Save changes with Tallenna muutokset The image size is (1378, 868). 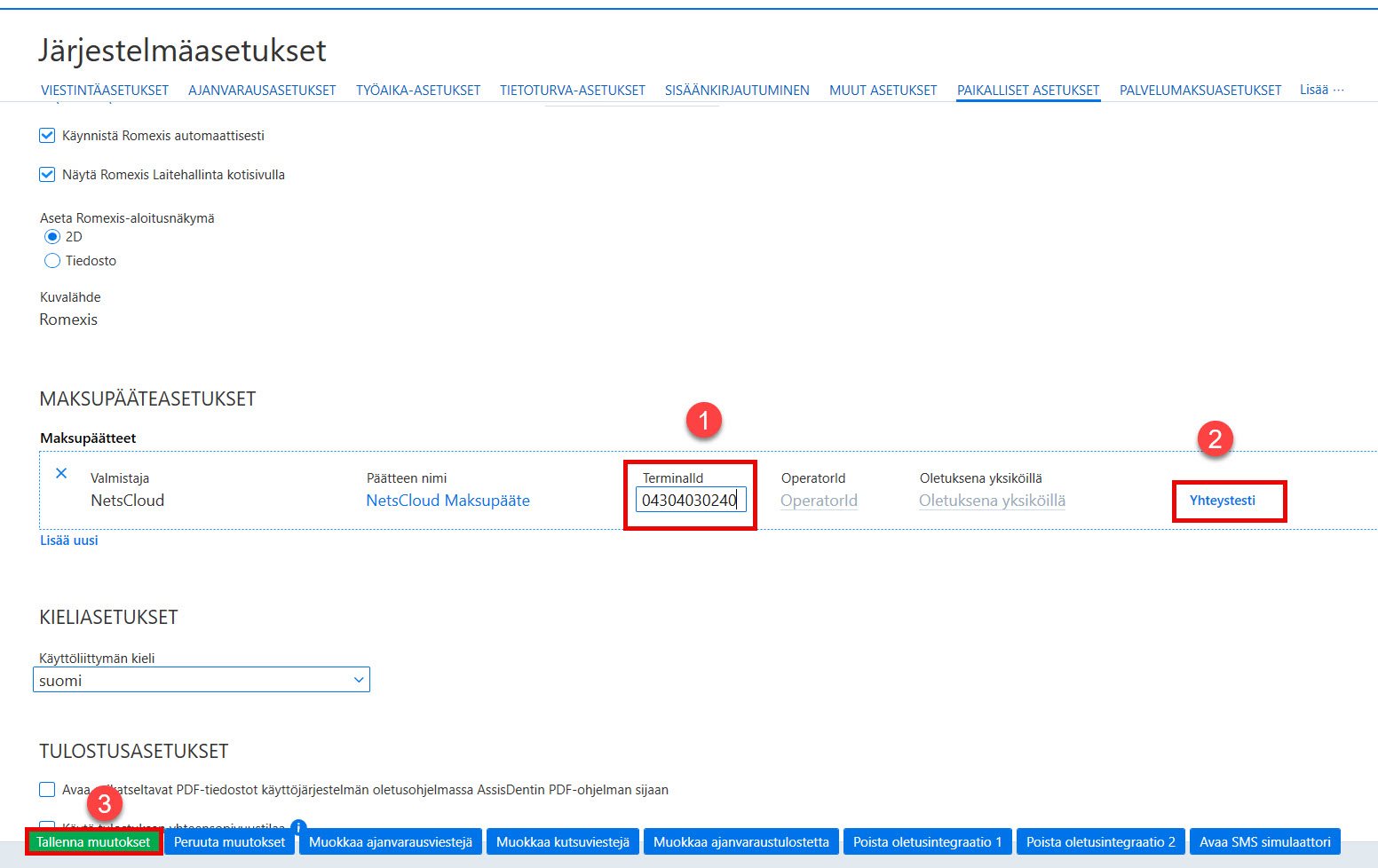pyautogui.click(x=93, y=842)
